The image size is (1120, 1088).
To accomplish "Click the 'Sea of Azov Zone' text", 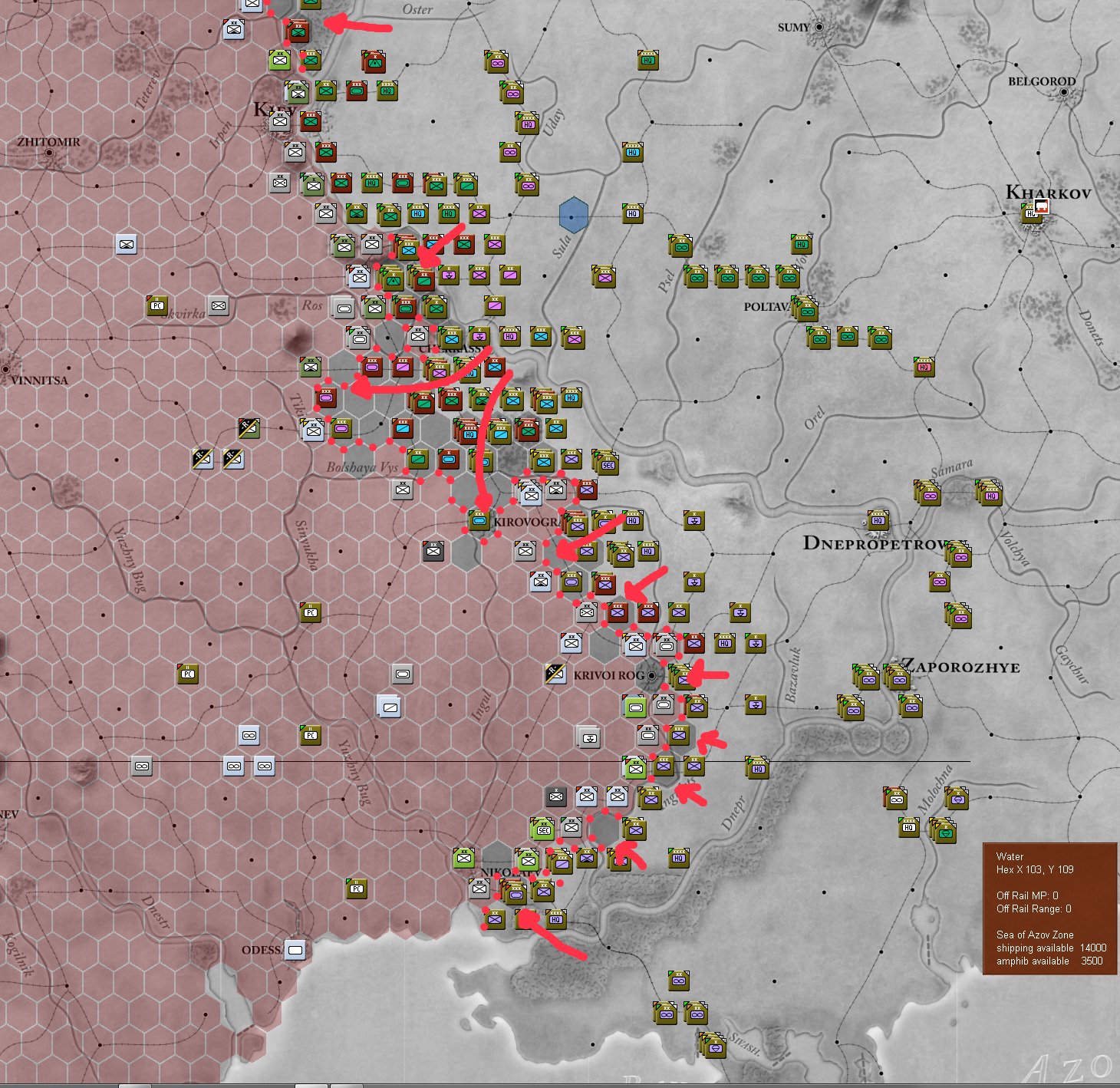I will pyautogui.click(x=1035, y=935).
